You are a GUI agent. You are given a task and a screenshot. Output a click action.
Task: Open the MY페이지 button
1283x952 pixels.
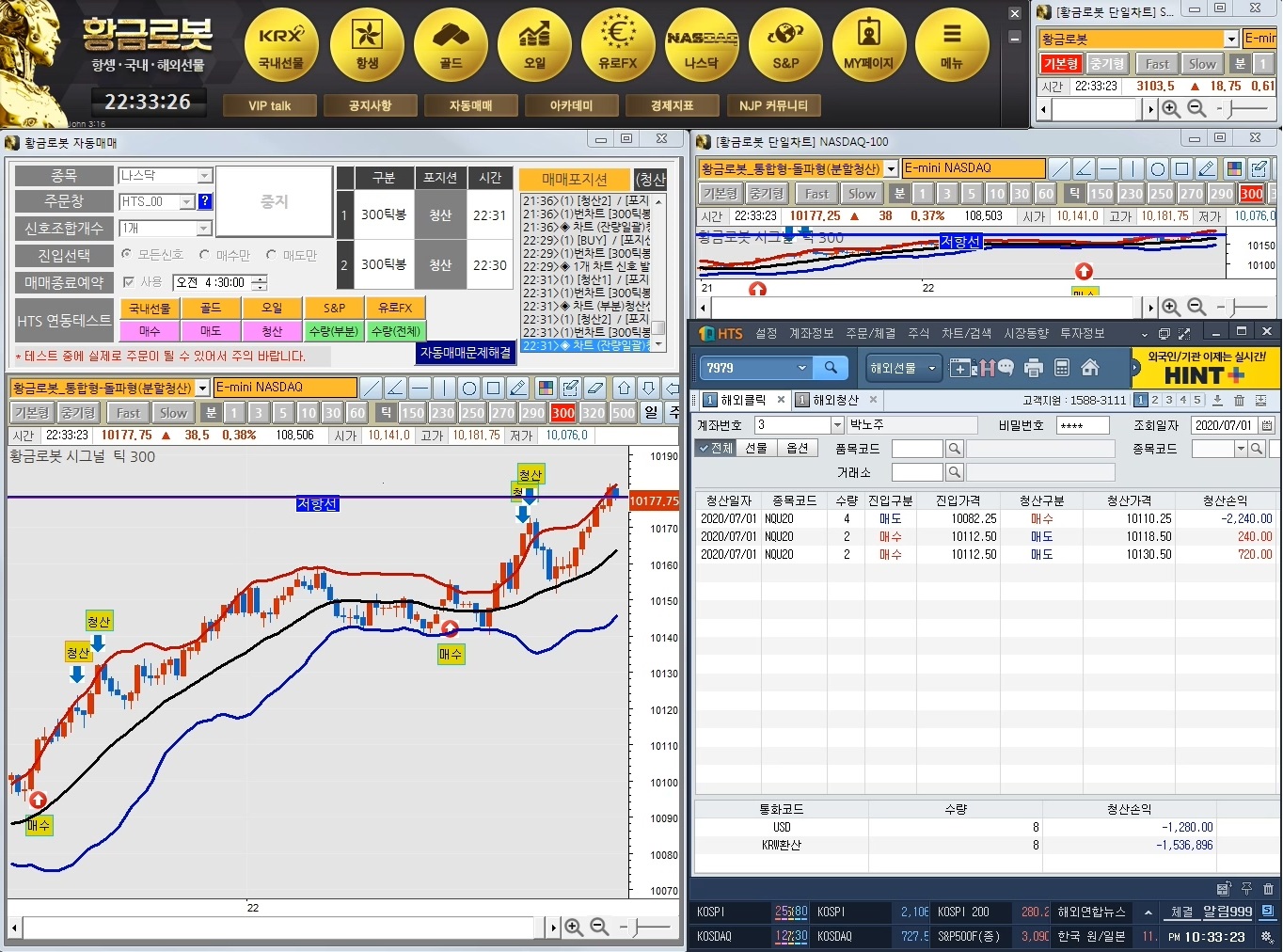tap(869, 45)
